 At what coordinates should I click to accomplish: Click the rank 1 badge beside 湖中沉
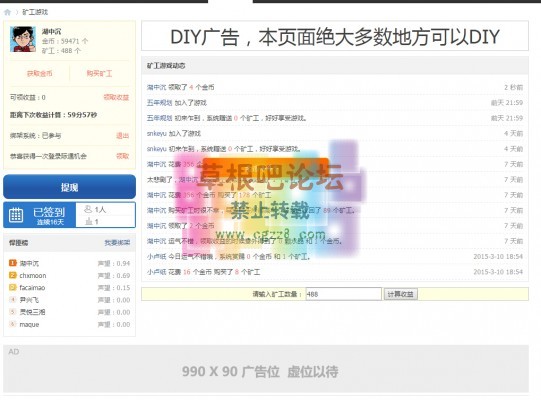pyautogui.click(x=13, y=263)
